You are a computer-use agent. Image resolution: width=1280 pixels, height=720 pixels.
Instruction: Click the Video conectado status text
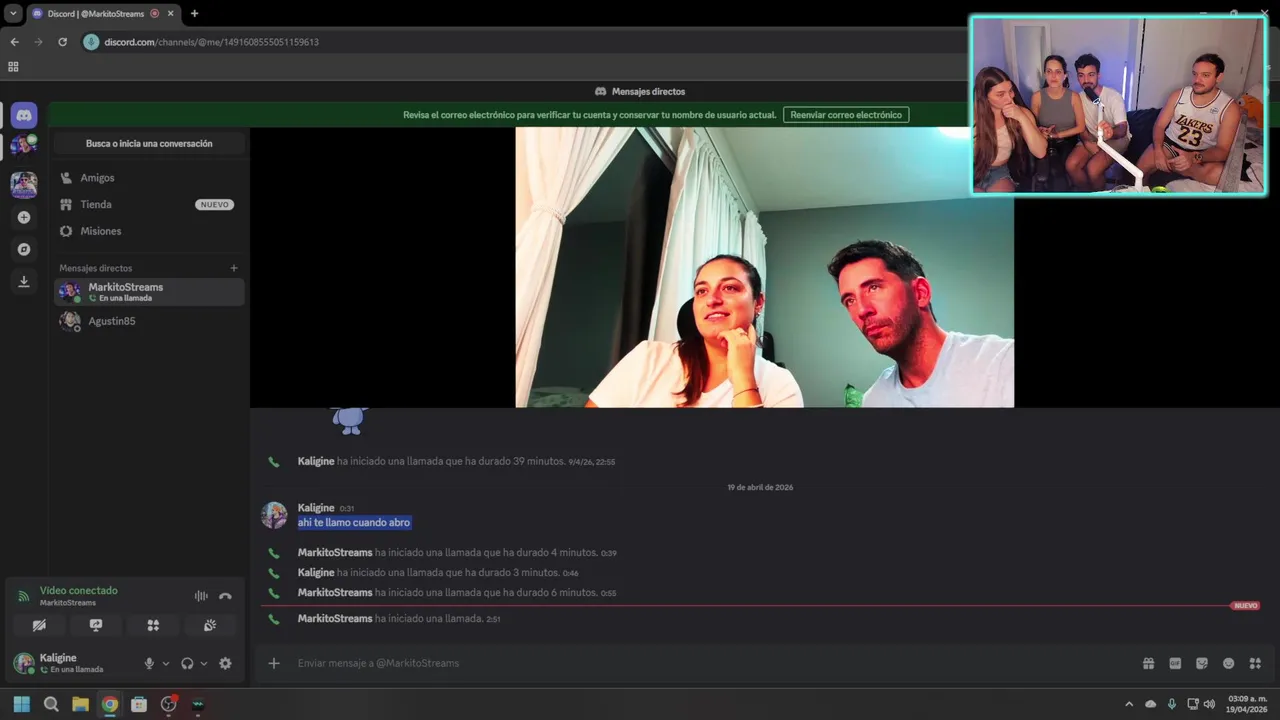79,590
